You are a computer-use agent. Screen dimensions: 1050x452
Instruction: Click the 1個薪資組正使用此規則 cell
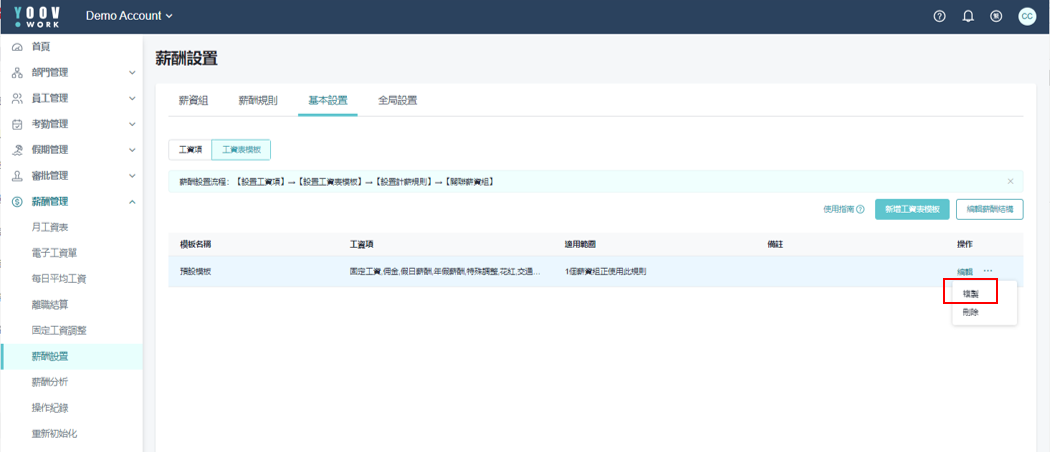(x=605, y=271)
